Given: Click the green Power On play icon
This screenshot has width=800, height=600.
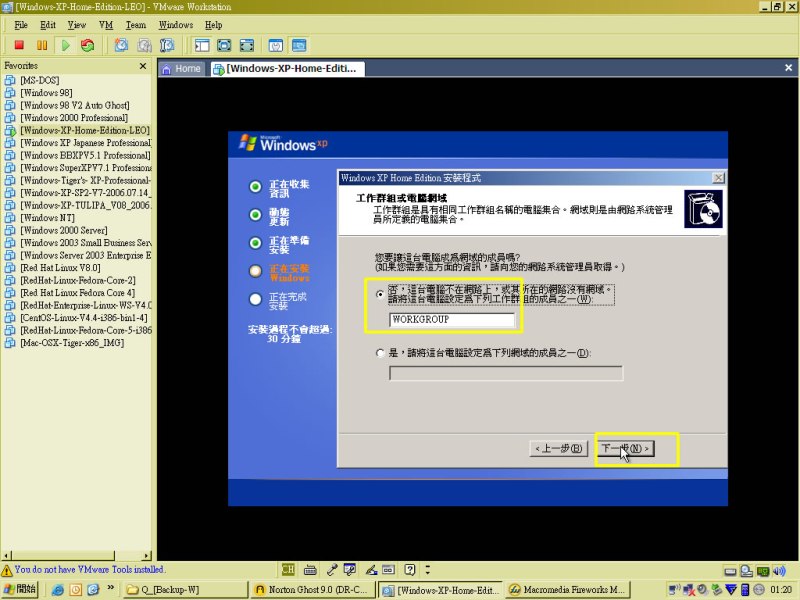Looking at the screenshot, I should tap(65, 45).
